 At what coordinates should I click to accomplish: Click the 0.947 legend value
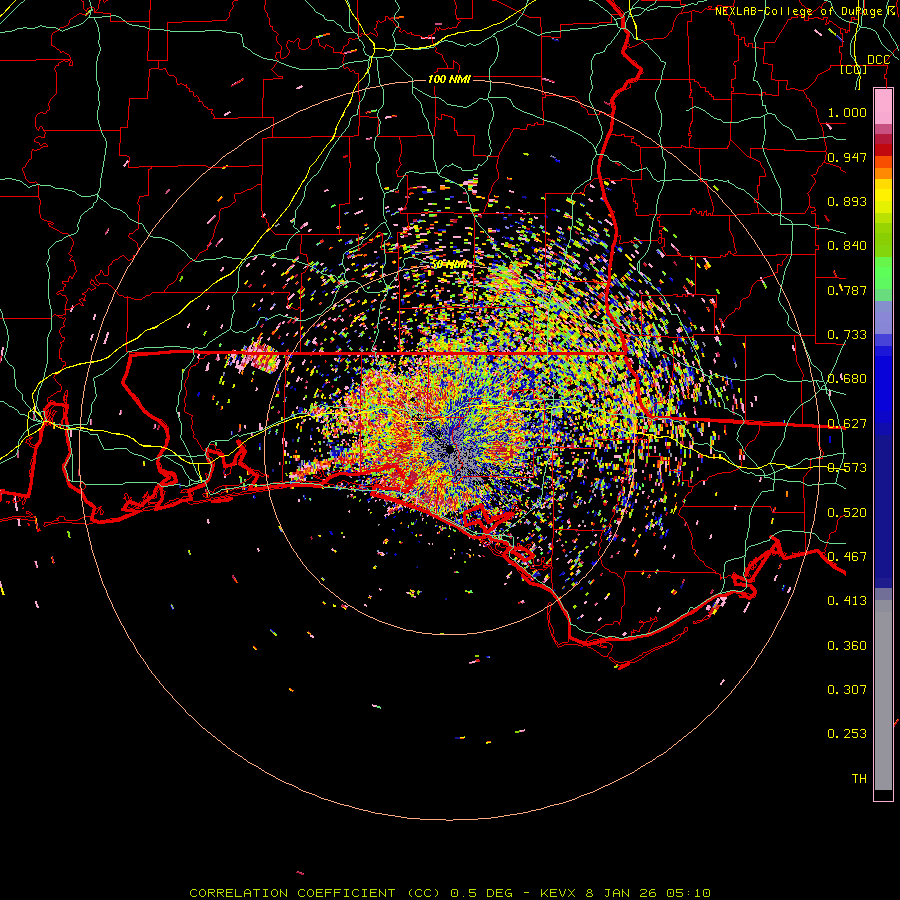[x=847, y=157]
